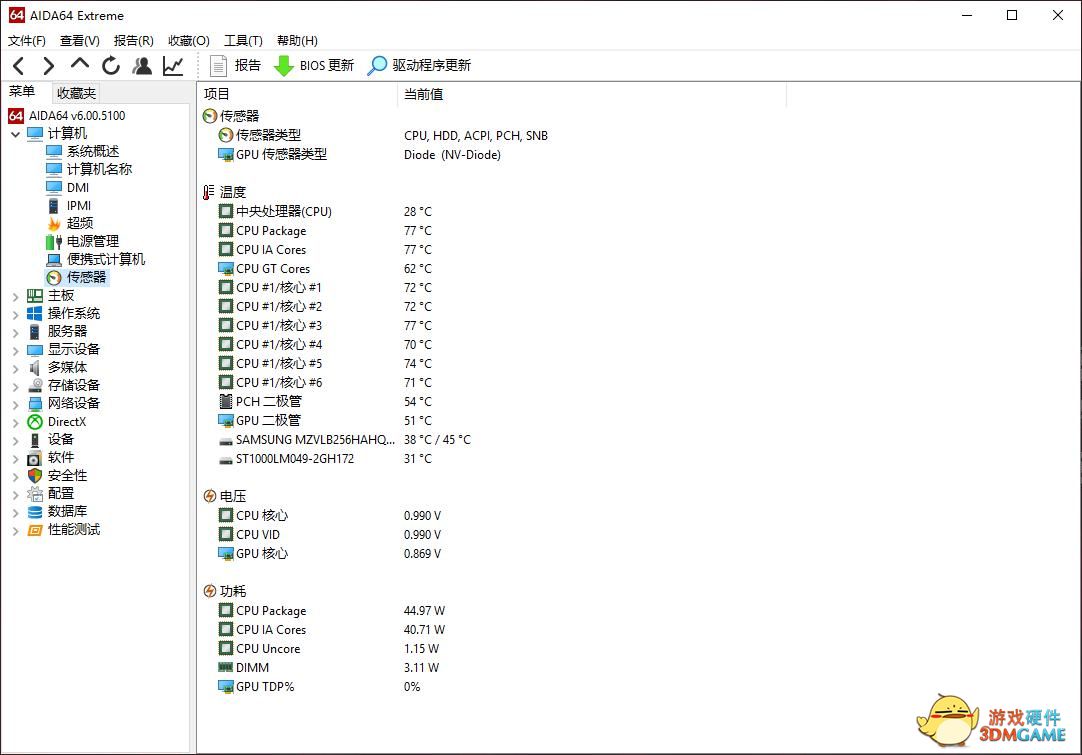1082x755 pixels.
Task: Click the laptop icon next to 便携式计算机
Action: (x=54, y=259)
